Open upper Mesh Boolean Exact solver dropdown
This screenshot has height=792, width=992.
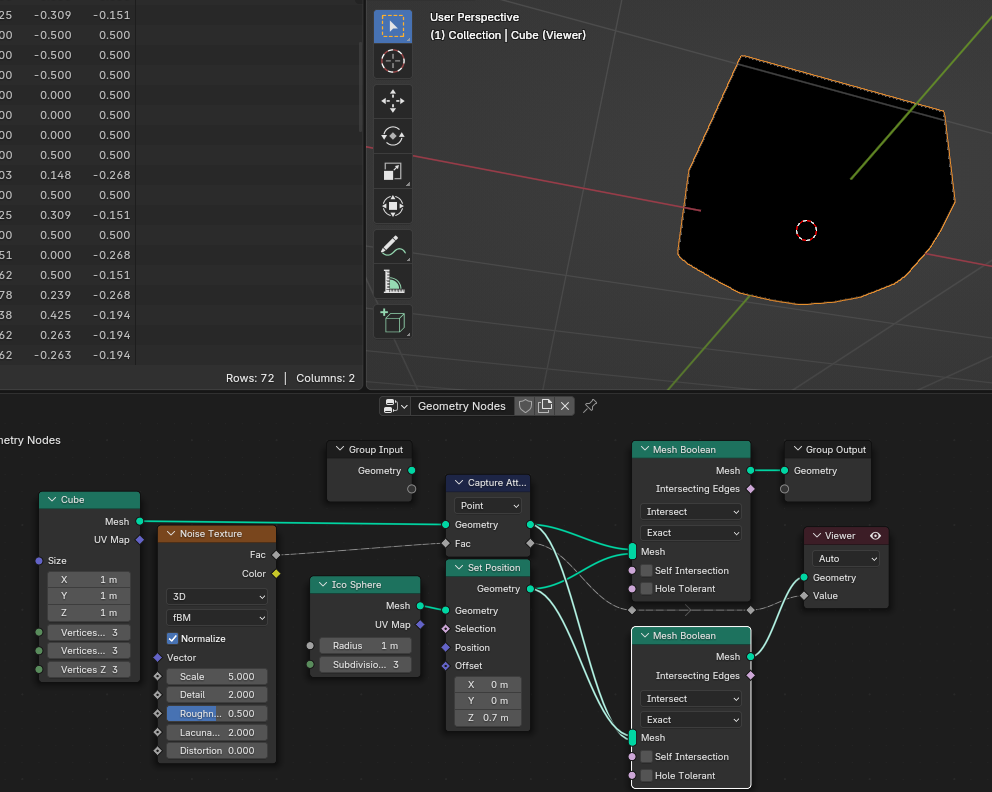(691, 533)
